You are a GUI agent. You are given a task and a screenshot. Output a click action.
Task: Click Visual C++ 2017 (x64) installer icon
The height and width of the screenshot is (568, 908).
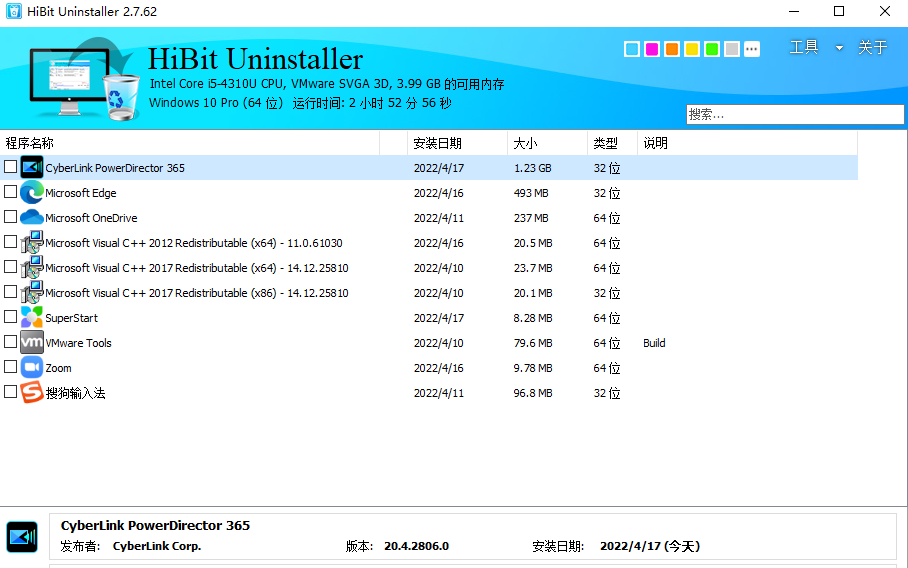click(32, 267)
